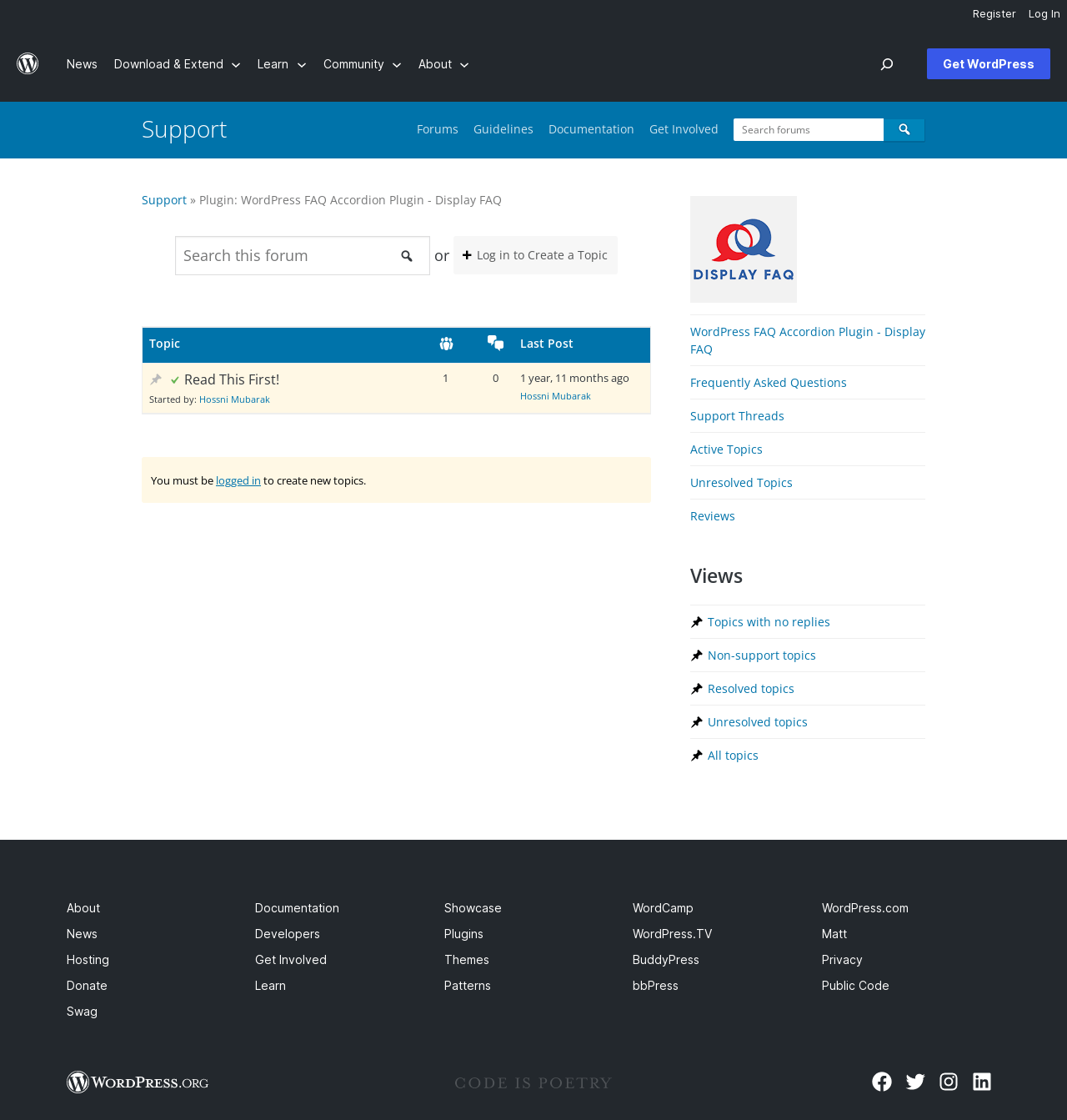Click pin icon beside Topics with no replies
The image size is (1067, 1120).
(697, 622)
